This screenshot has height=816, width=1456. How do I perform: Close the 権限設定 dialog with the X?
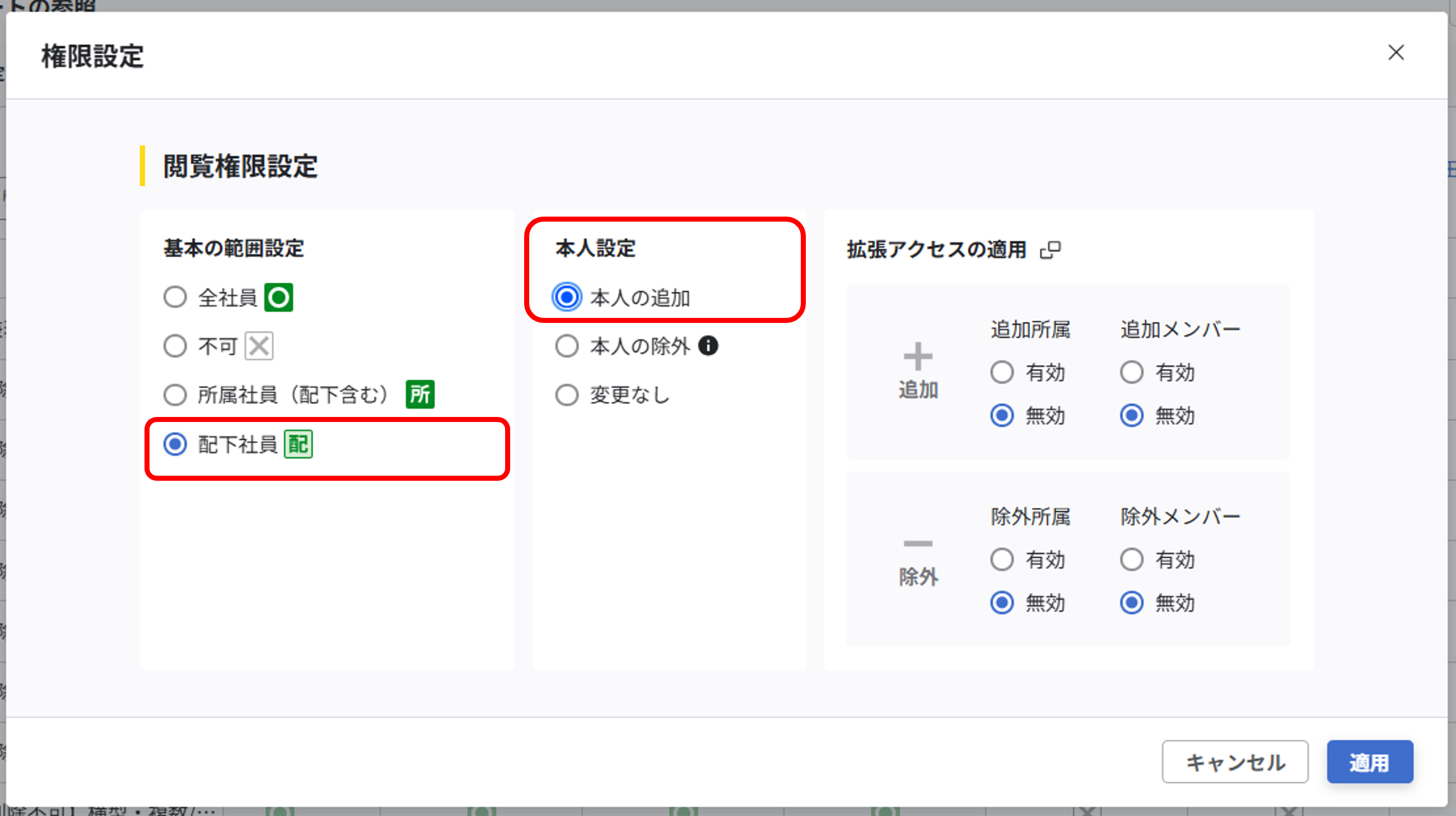(1396, 53)
